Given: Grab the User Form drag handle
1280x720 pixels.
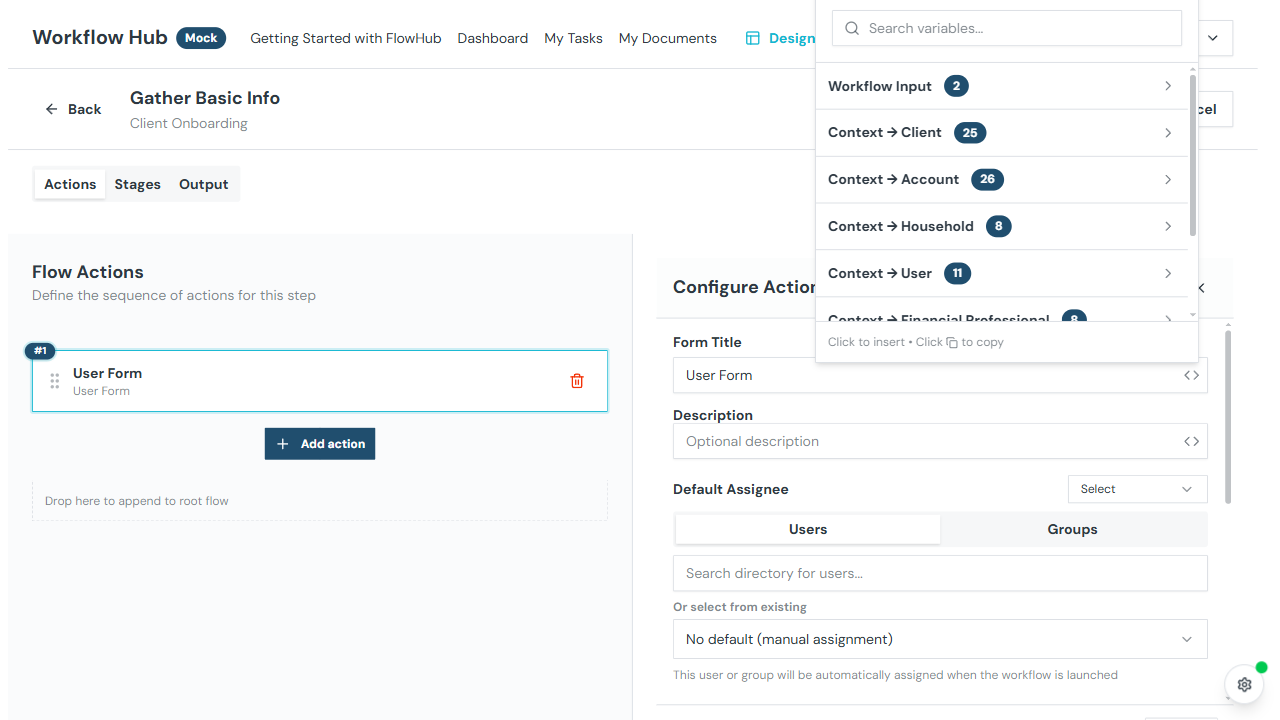Looking at the screenshot, I should [55, 381].
